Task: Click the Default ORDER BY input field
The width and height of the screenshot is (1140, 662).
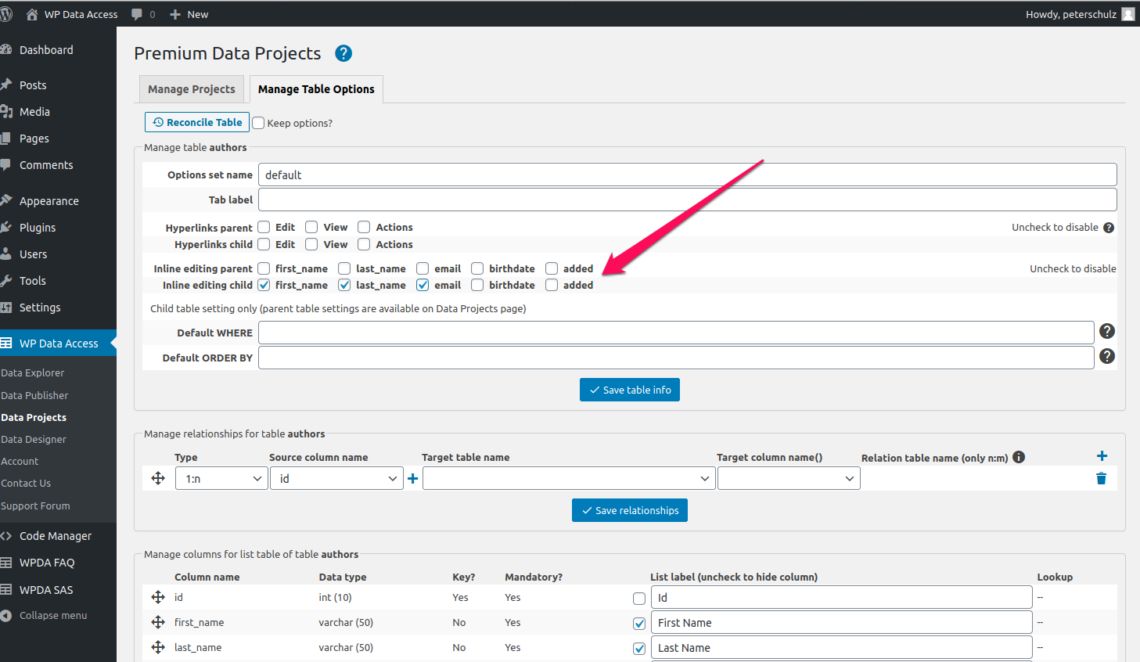Action: 676,357
